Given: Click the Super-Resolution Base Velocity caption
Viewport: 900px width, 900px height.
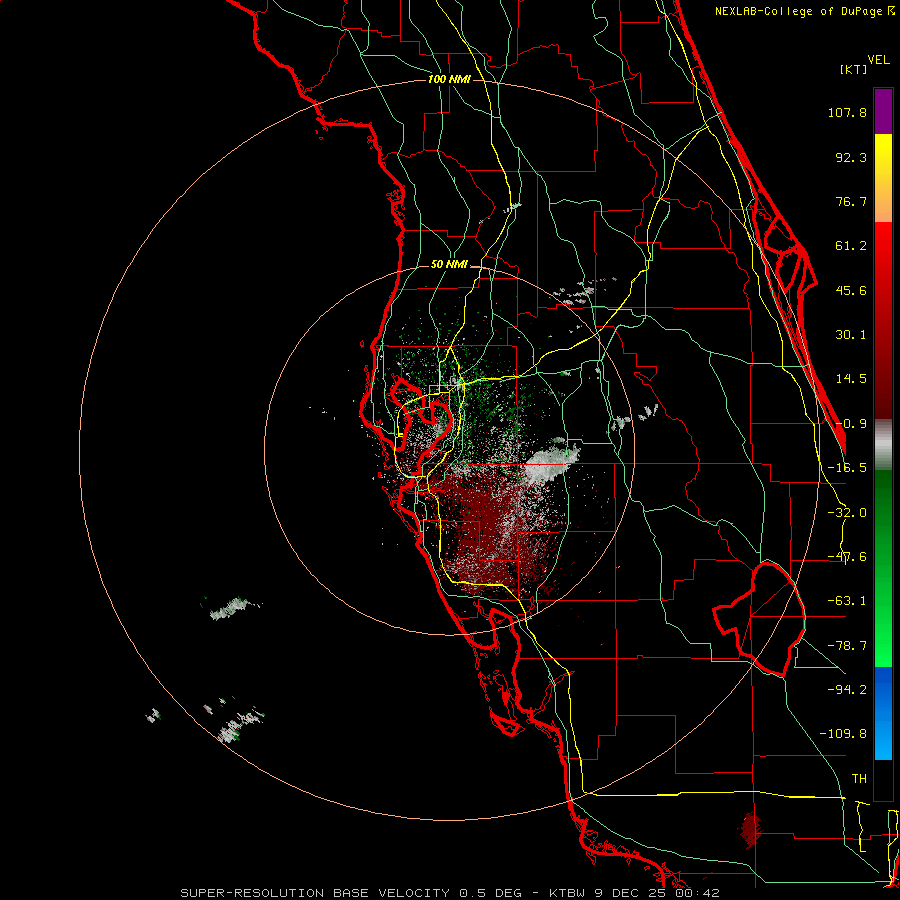Looking at the screenshot, I should pyautogui.click(x=450, y=893).
